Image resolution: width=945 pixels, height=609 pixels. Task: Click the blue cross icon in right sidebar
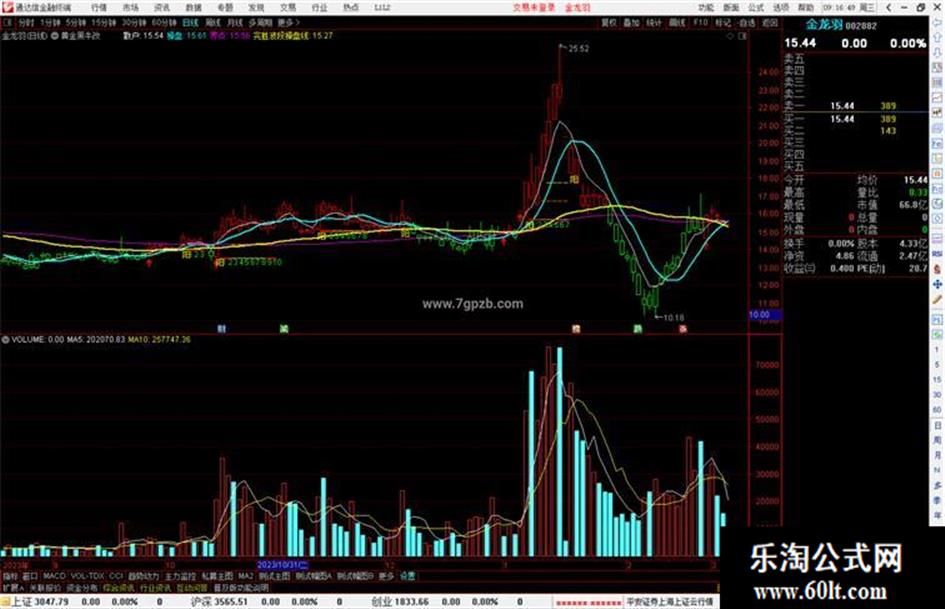937,283
